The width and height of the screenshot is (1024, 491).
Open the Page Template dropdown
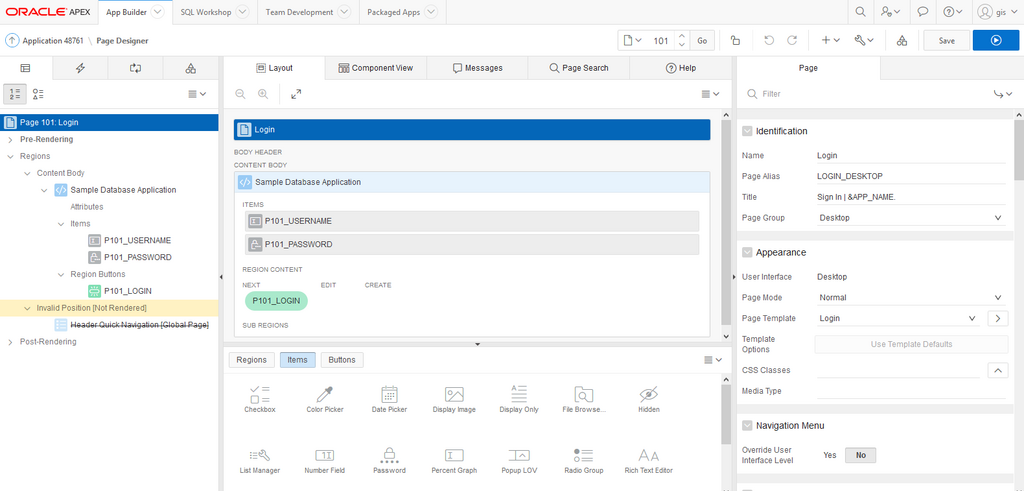tap(898, 319)
